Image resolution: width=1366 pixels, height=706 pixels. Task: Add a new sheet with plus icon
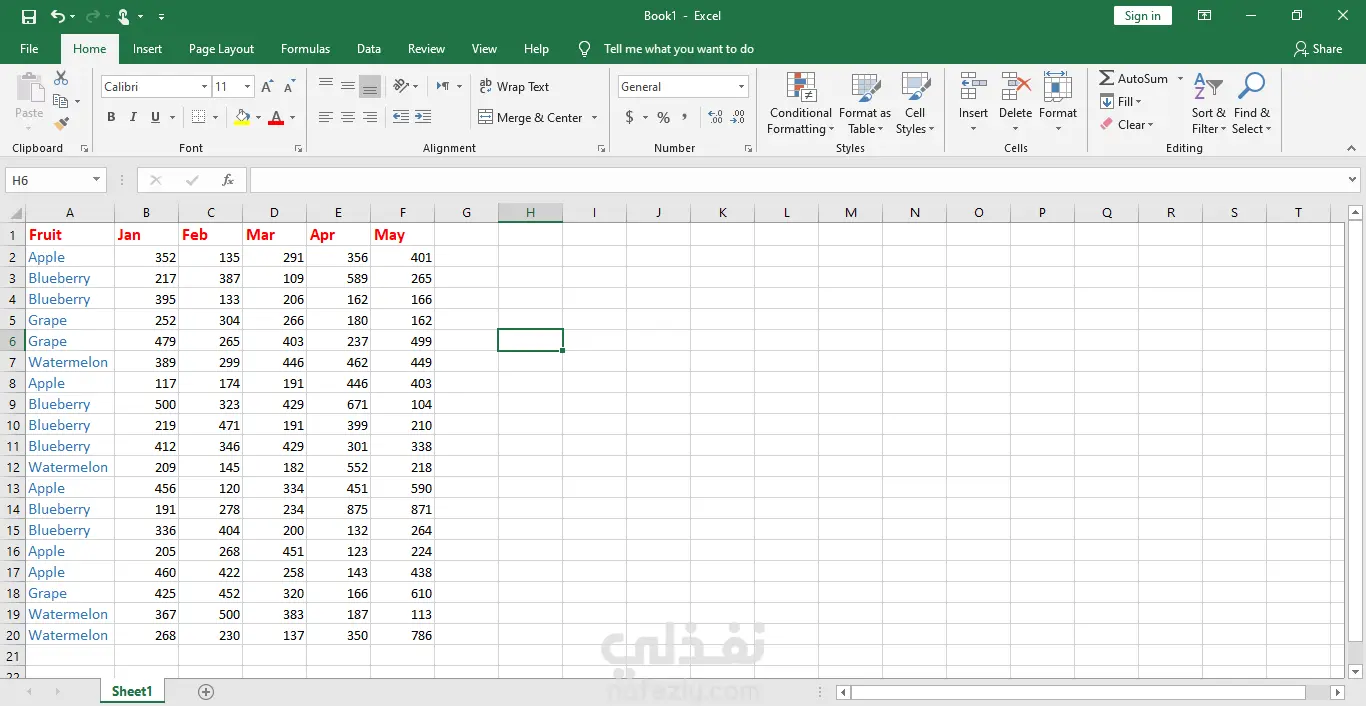click(x=206, y=692)
